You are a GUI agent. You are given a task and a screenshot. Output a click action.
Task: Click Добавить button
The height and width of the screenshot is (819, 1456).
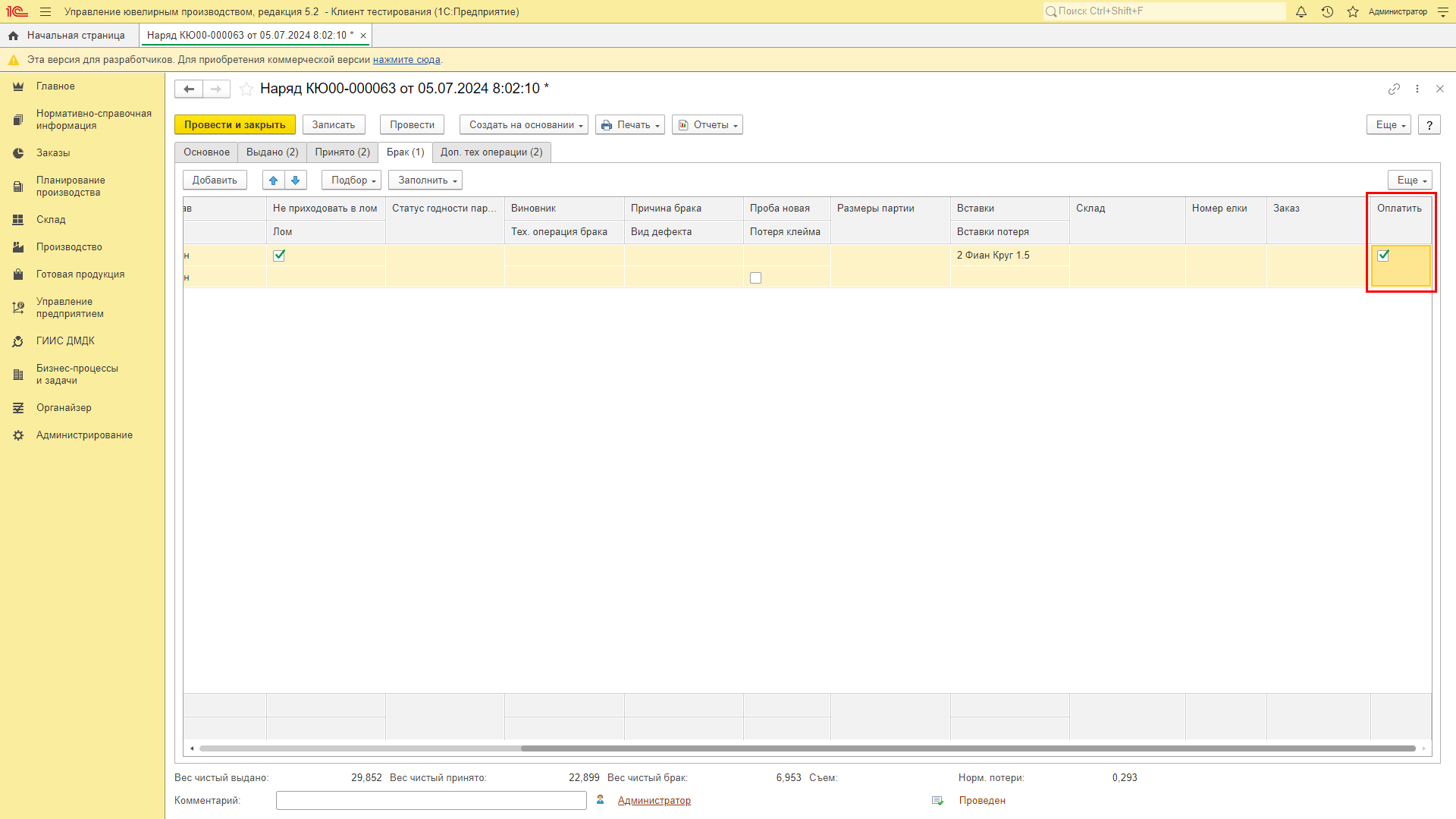coord(215,180)
